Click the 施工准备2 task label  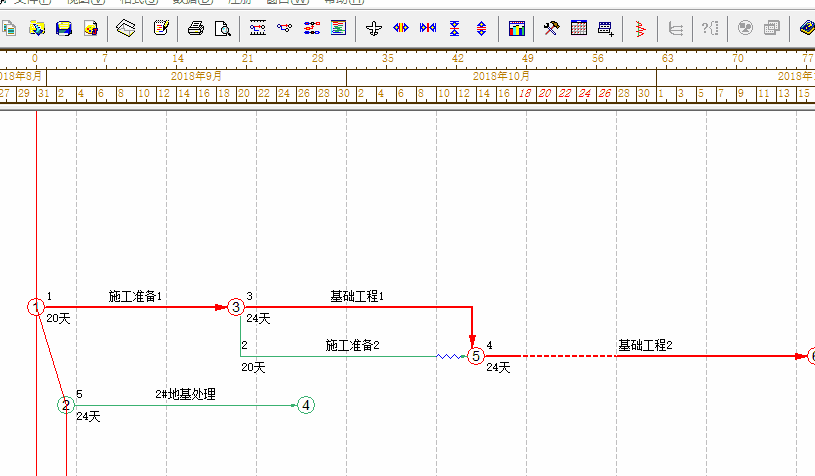[x=352, y=345]
